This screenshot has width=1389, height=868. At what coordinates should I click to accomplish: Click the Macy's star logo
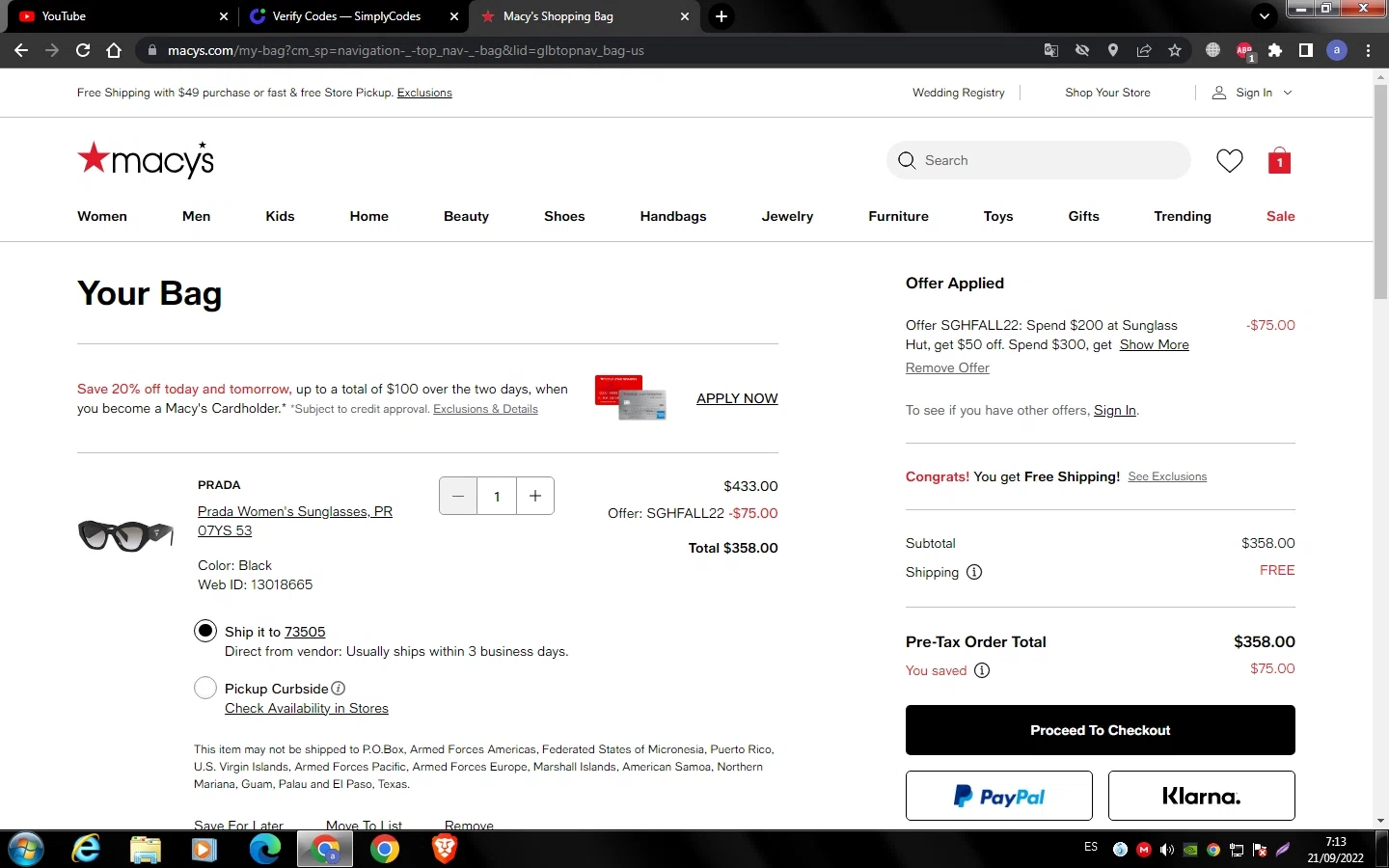[x=146, y=160]
